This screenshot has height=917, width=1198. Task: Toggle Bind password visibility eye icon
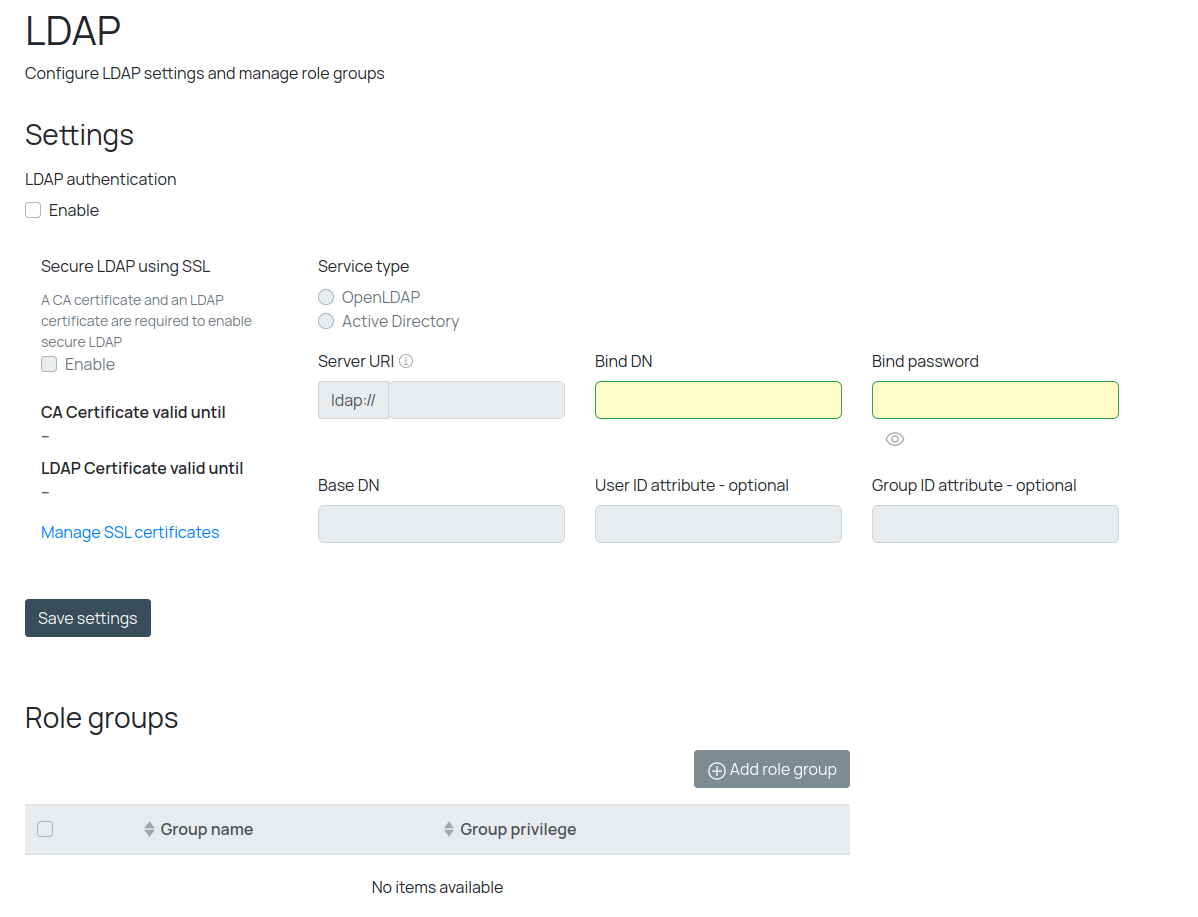pyautogui.click(x=895, y=439)
